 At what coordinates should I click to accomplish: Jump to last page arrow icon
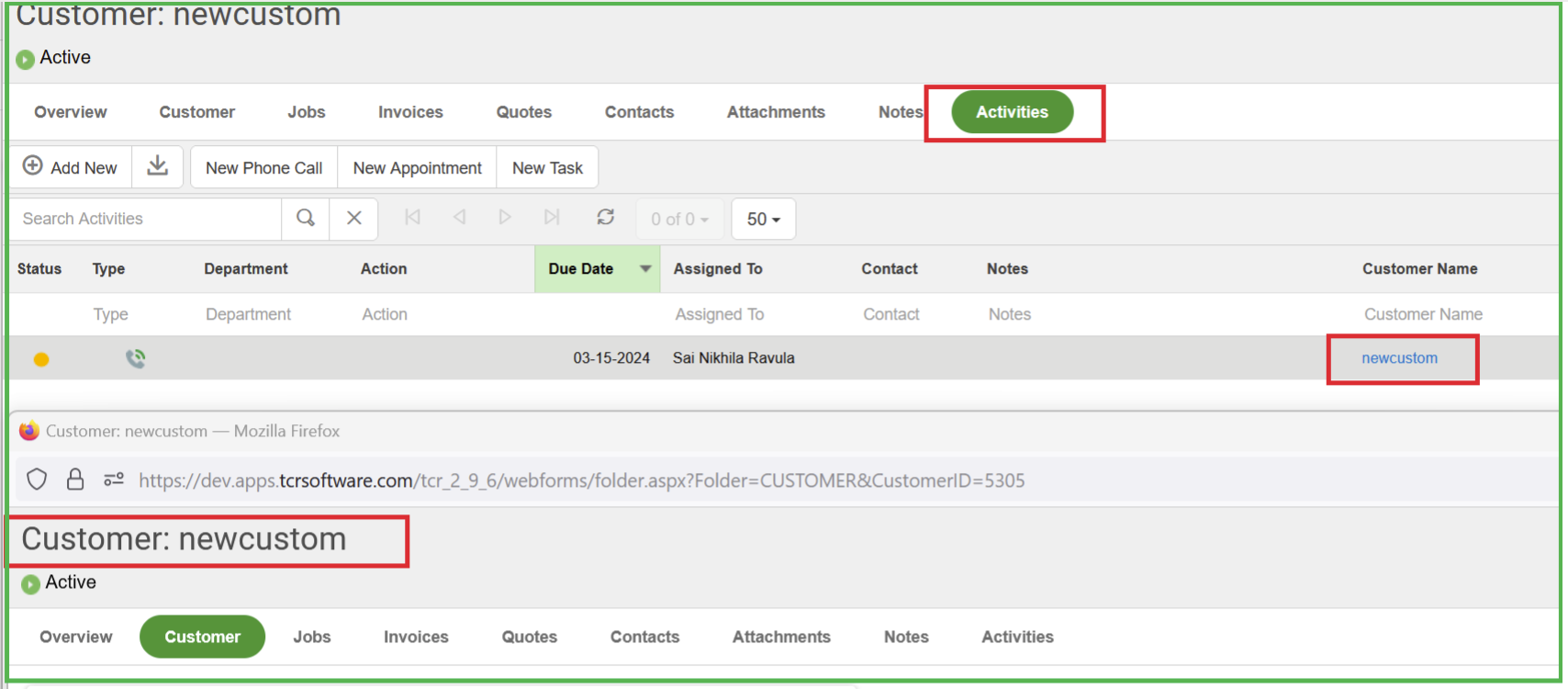click(x=552, y=218)
